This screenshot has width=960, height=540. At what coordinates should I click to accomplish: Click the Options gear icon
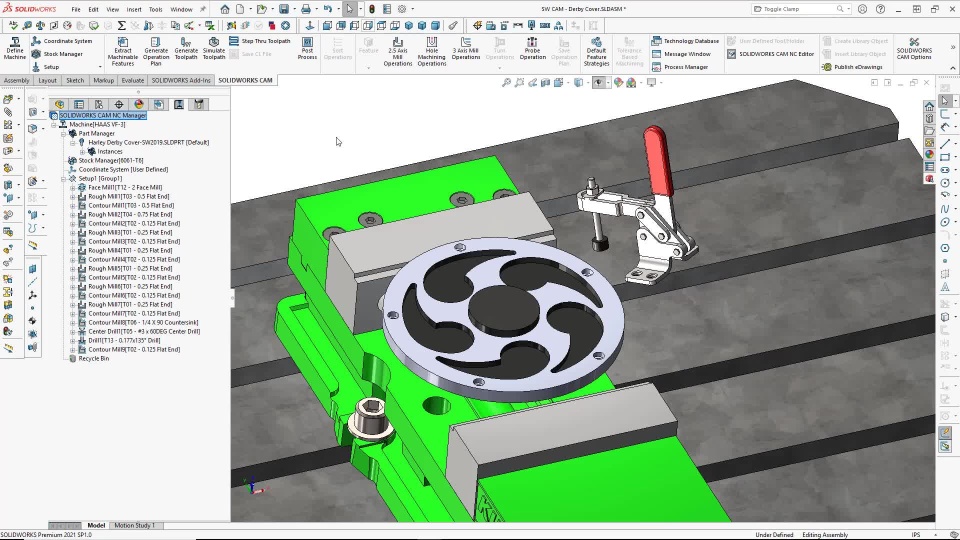tap(402, 9)
